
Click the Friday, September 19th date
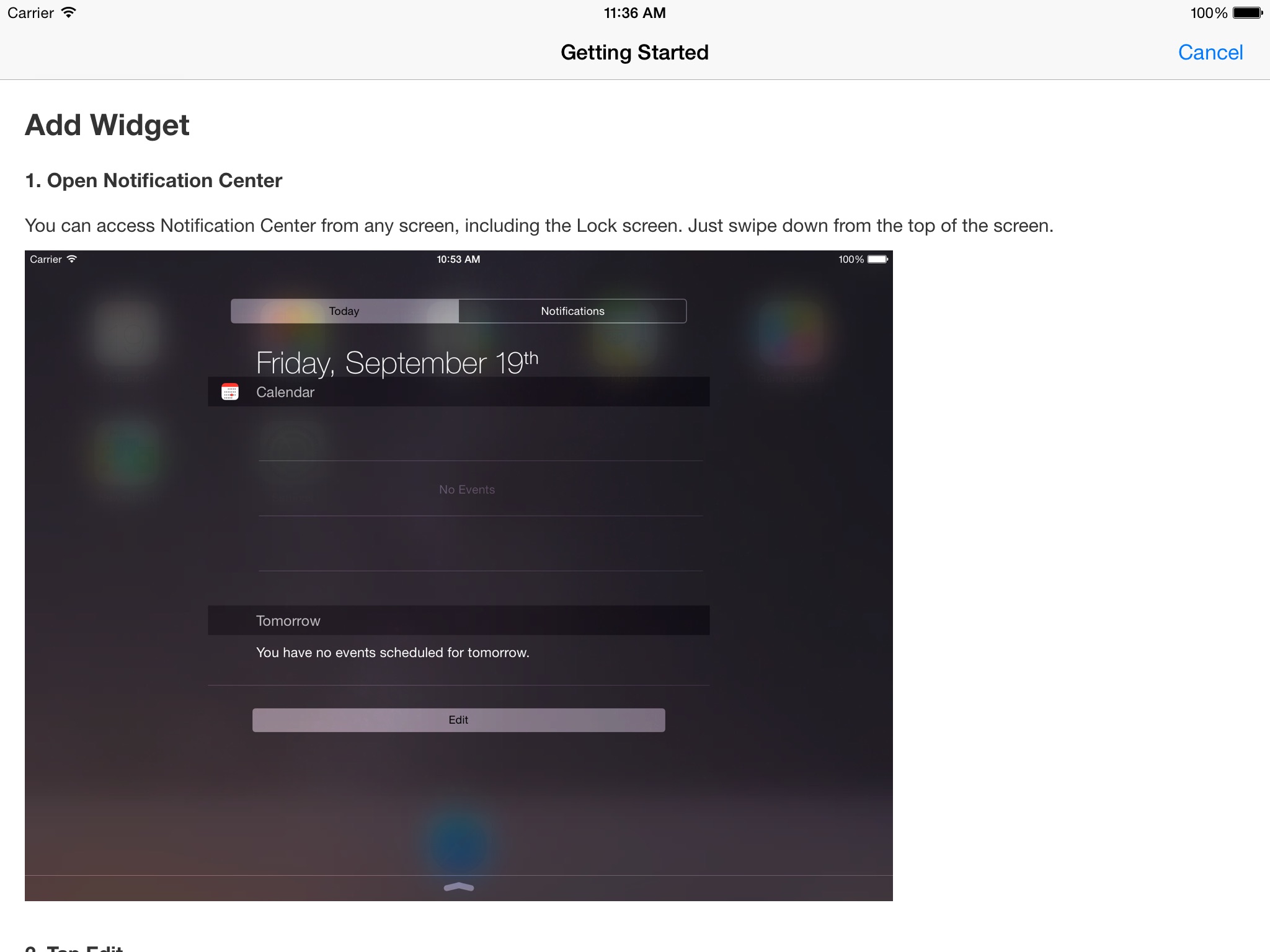pos(397,363)
